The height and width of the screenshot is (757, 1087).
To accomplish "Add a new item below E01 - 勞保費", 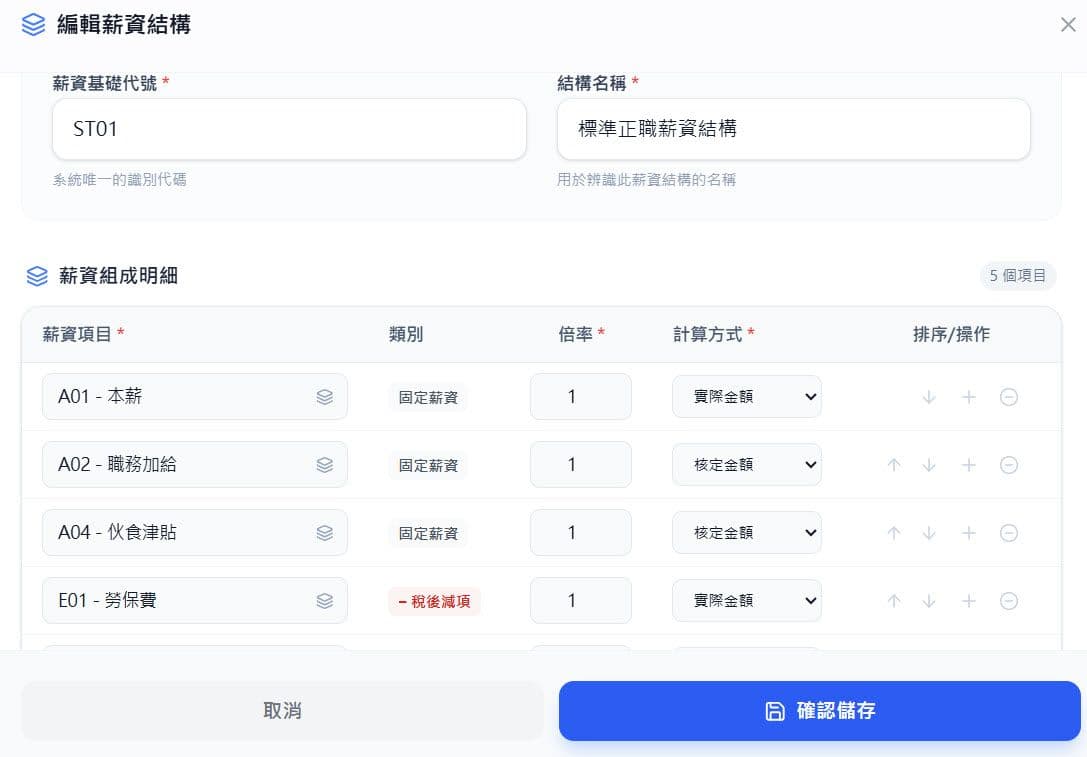I will [x=969, y=600].
